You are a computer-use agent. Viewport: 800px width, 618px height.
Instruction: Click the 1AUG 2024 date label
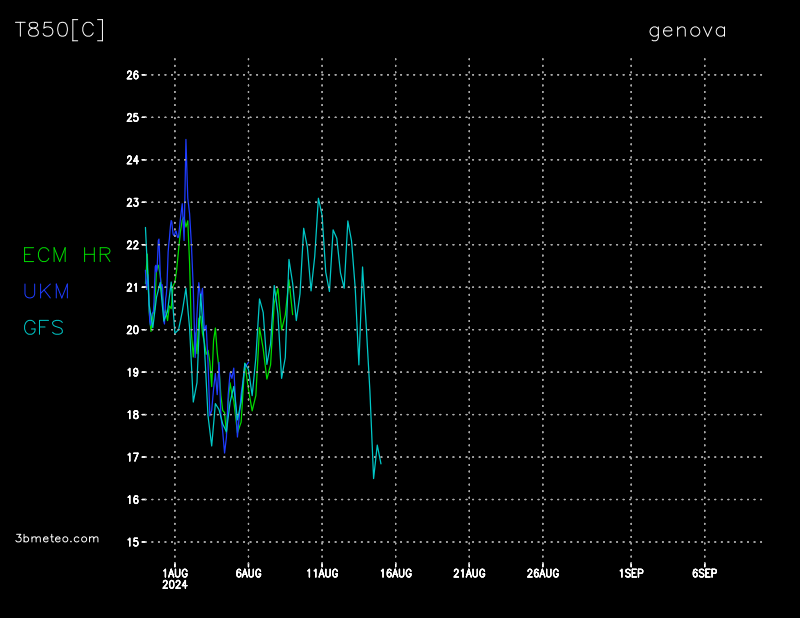coord(175,578)
